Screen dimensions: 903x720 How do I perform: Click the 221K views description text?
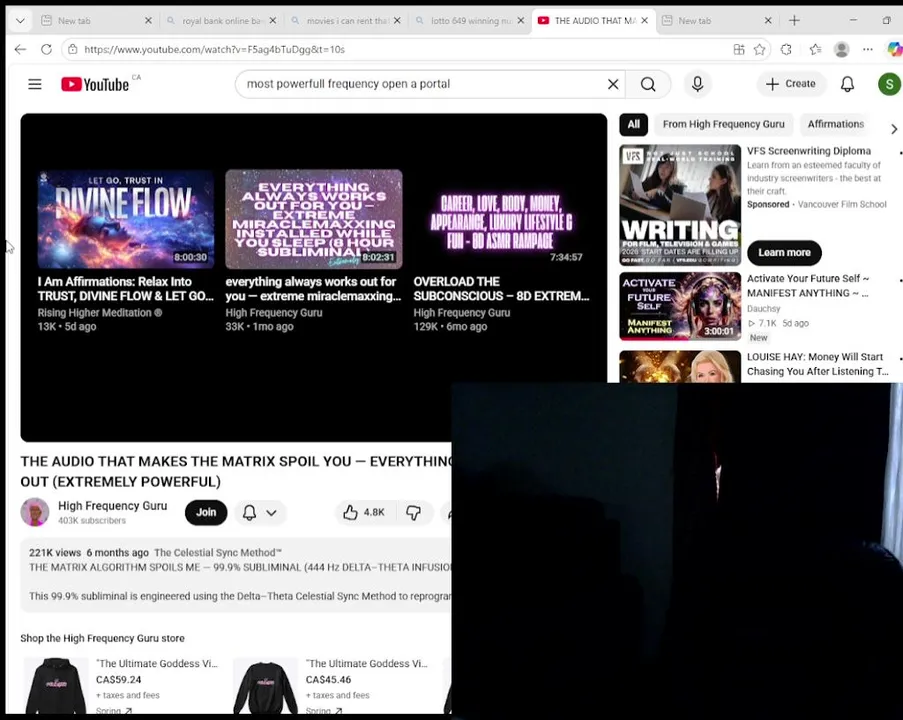point(55,553)
